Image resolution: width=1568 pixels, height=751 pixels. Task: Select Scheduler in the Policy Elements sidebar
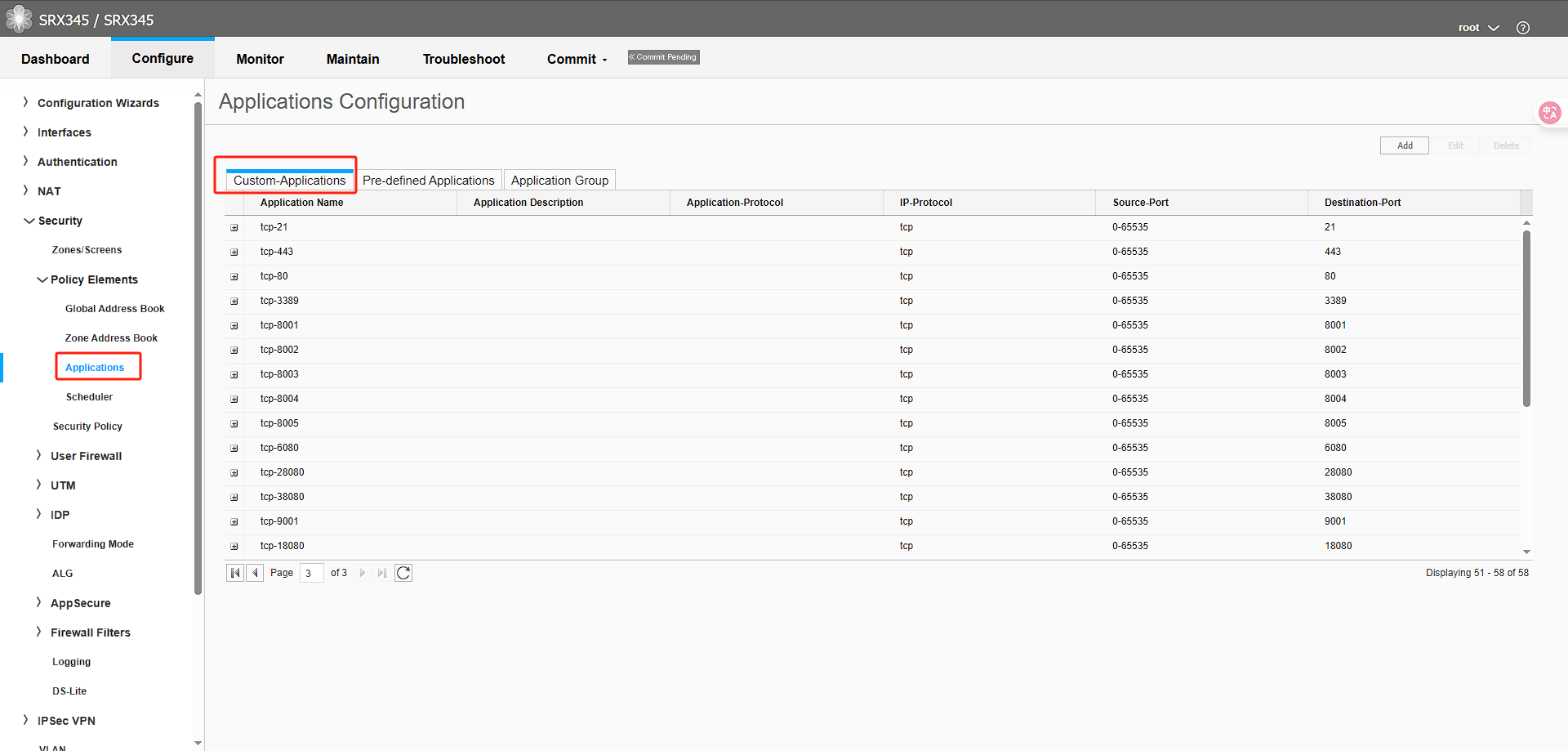tap(89, 396)
